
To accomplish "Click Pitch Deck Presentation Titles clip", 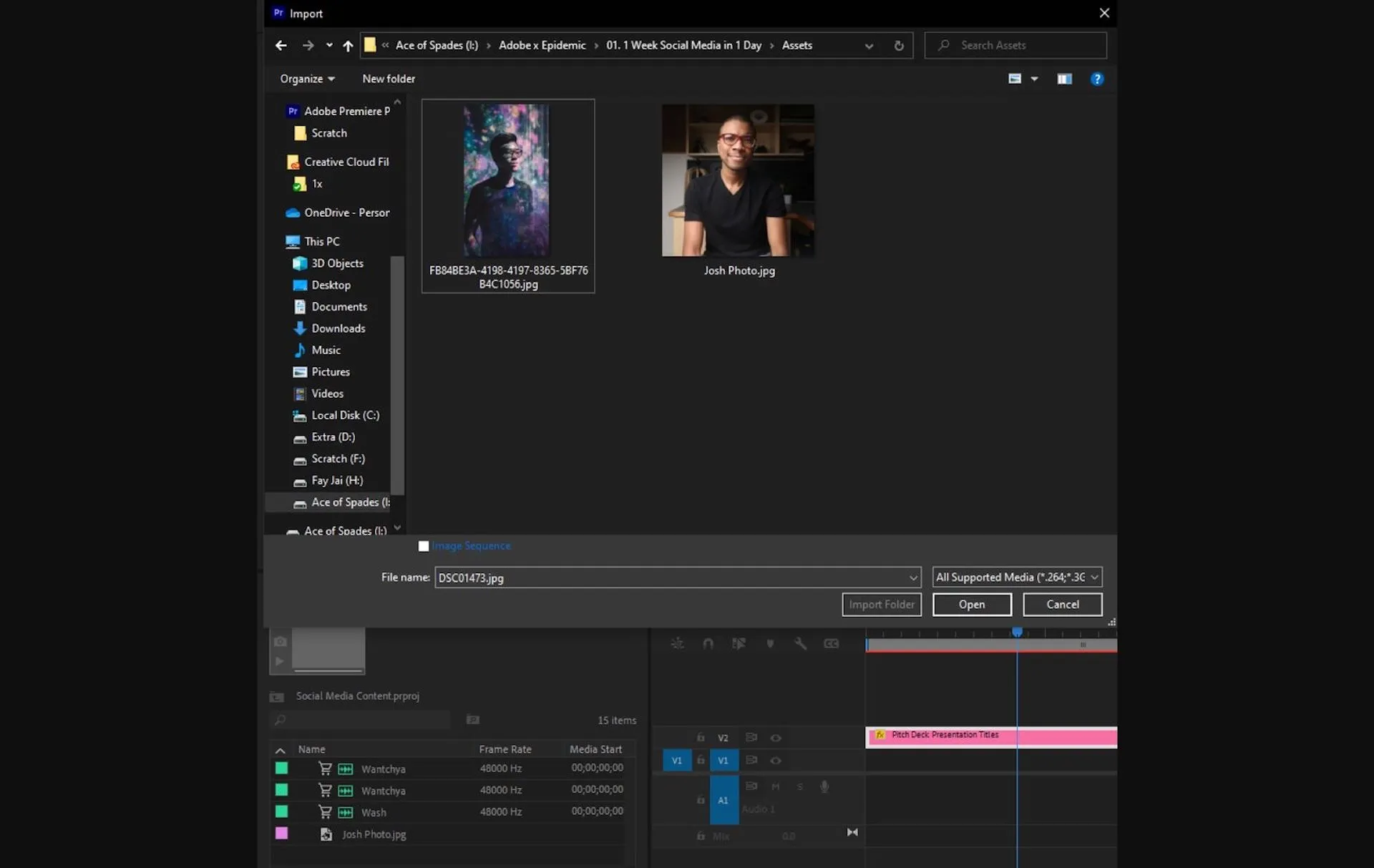I will coord(990,735).
